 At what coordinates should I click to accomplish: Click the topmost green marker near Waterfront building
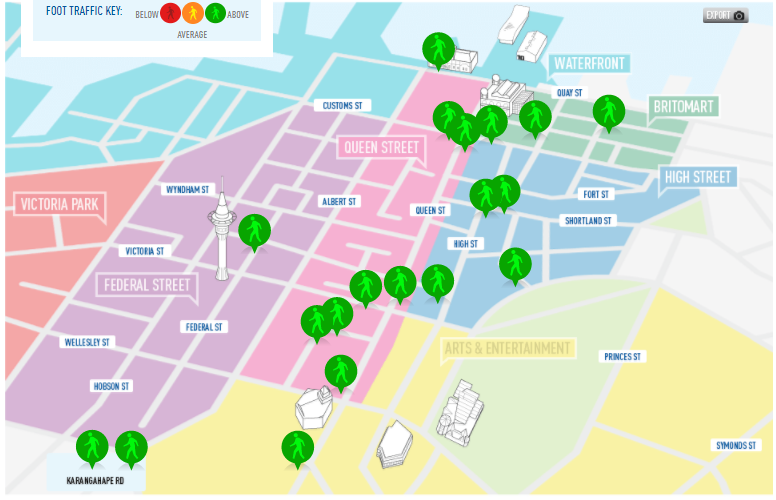point(438,48)
